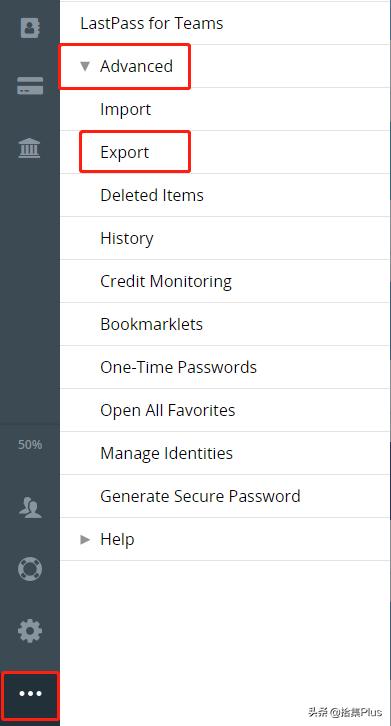Click Open All Favorites
391x726 pixels.
coord(225,410)
